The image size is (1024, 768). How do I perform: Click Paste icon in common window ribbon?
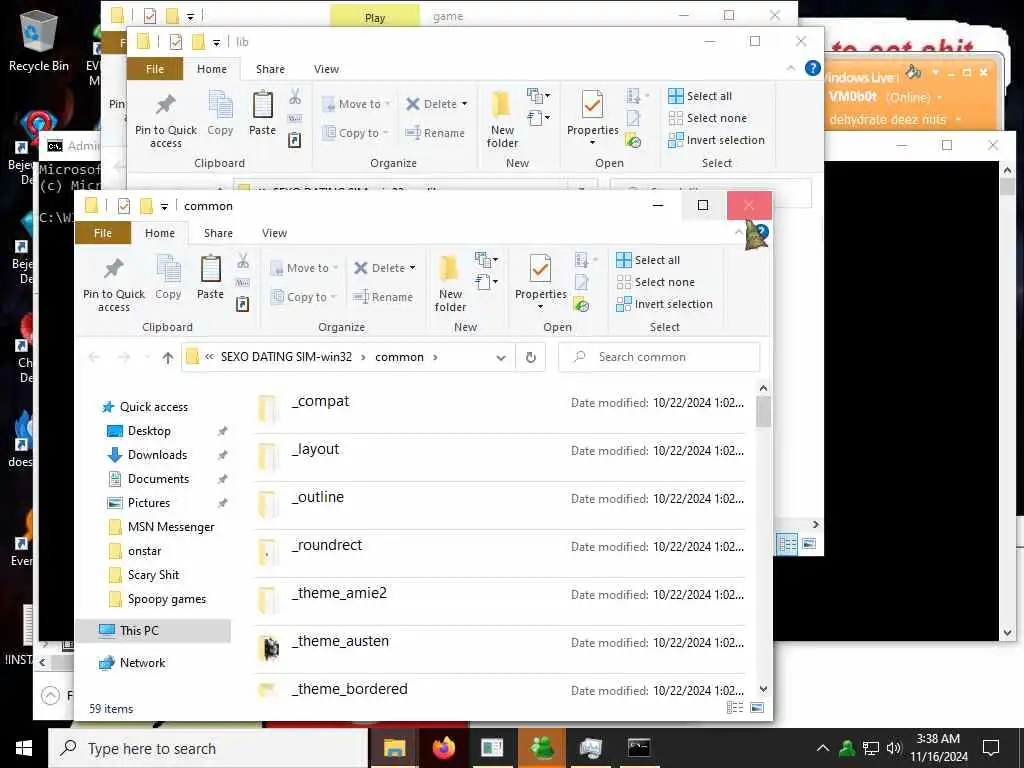[x=210, y=269]
